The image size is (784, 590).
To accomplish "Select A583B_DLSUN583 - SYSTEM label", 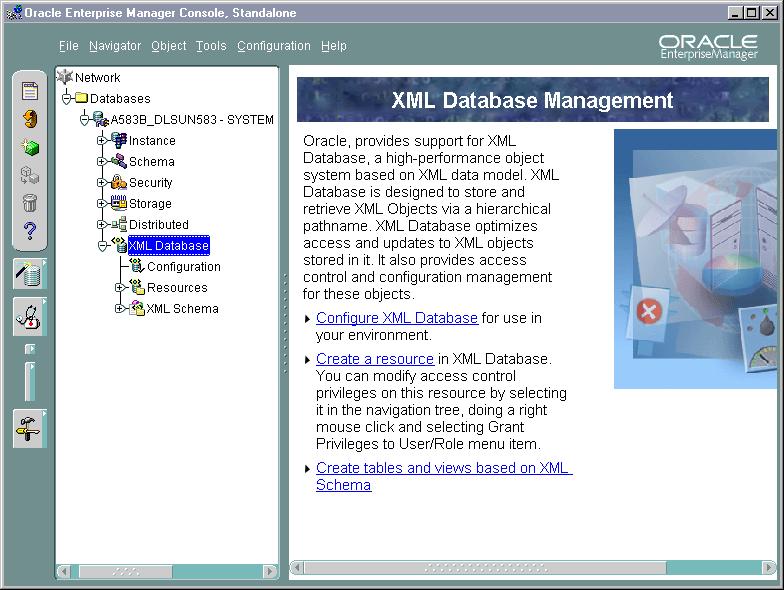I will click(192, 120).
